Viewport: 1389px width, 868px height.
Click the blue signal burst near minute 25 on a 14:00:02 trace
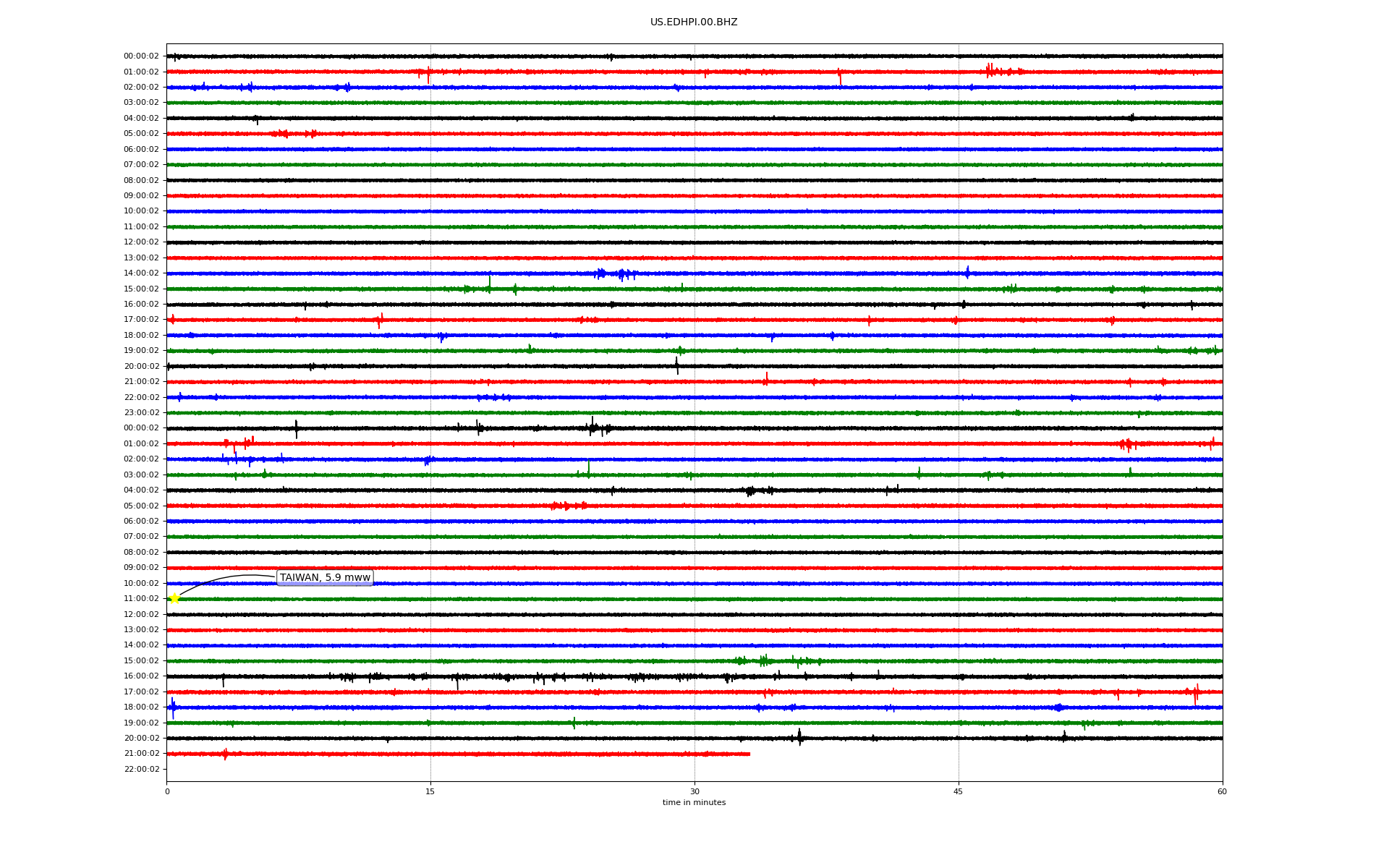pyautogui.click(x=615, y=273)
